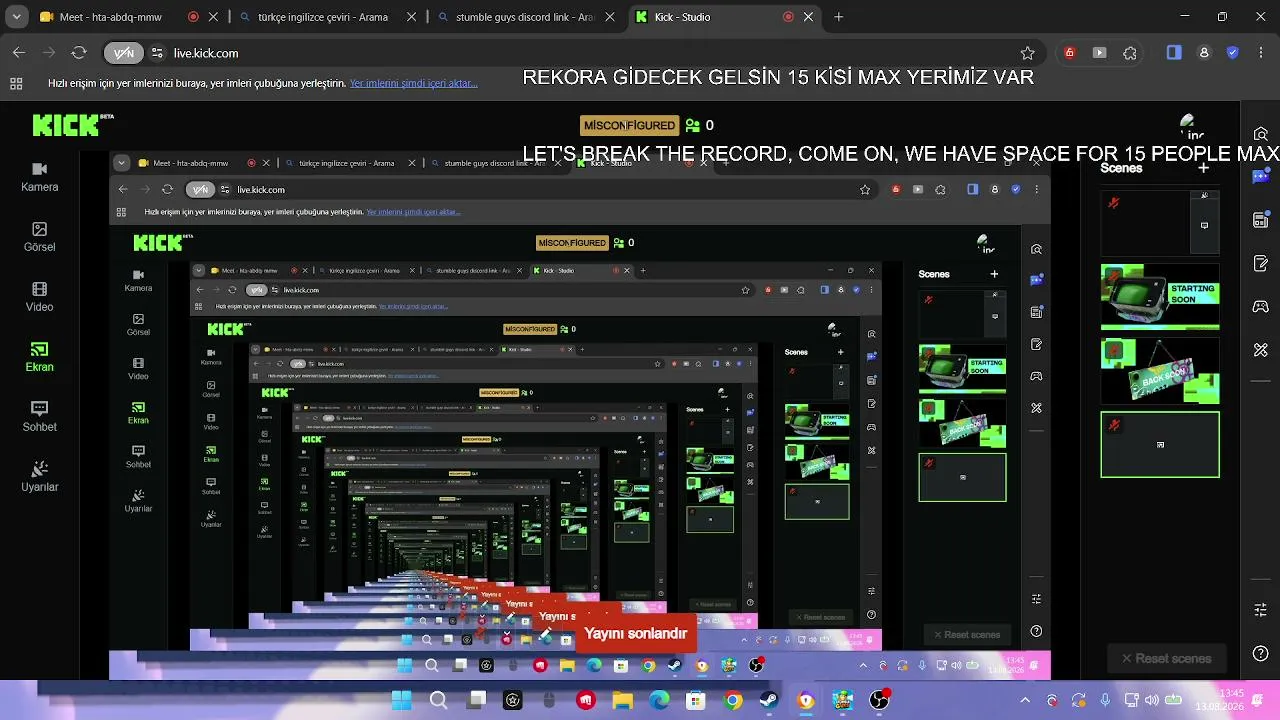This screenshot has height=720, width=1280.
Task: View site information icon beside address
Action: [x=157, y=53]
